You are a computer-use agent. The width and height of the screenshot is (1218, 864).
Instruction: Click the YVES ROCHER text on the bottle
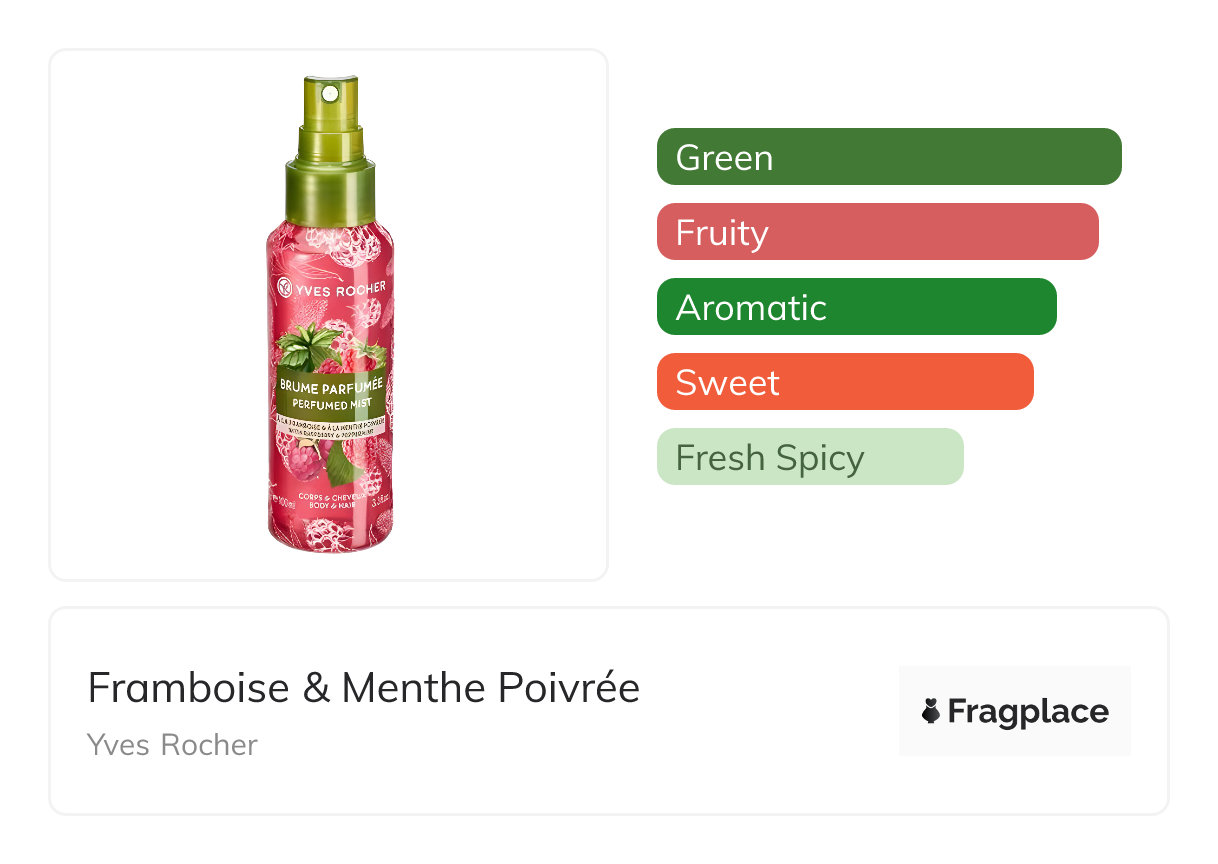tap(338, 289)
